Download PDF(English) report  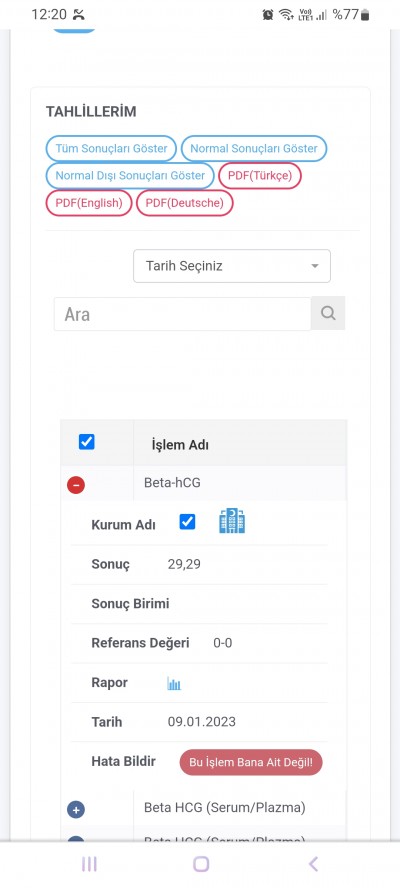(89, 203)
